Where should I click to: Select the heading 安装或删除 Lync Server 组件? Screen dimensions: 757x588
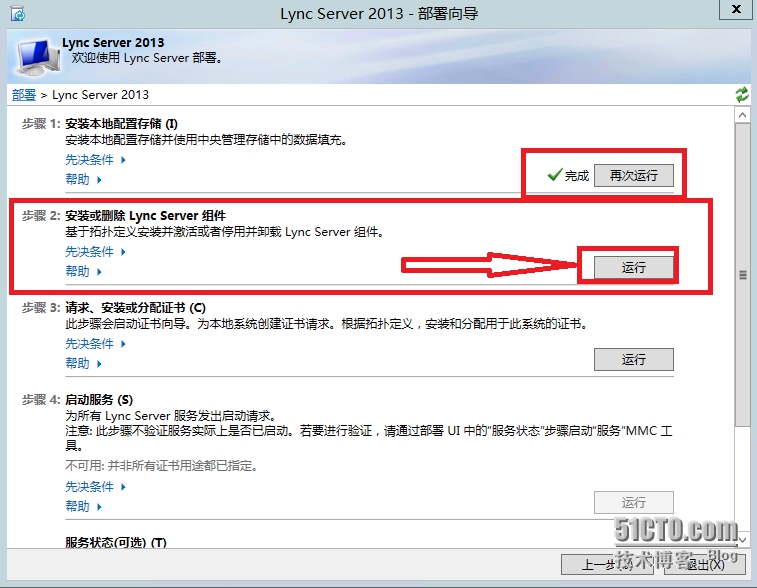coord(145,216)
